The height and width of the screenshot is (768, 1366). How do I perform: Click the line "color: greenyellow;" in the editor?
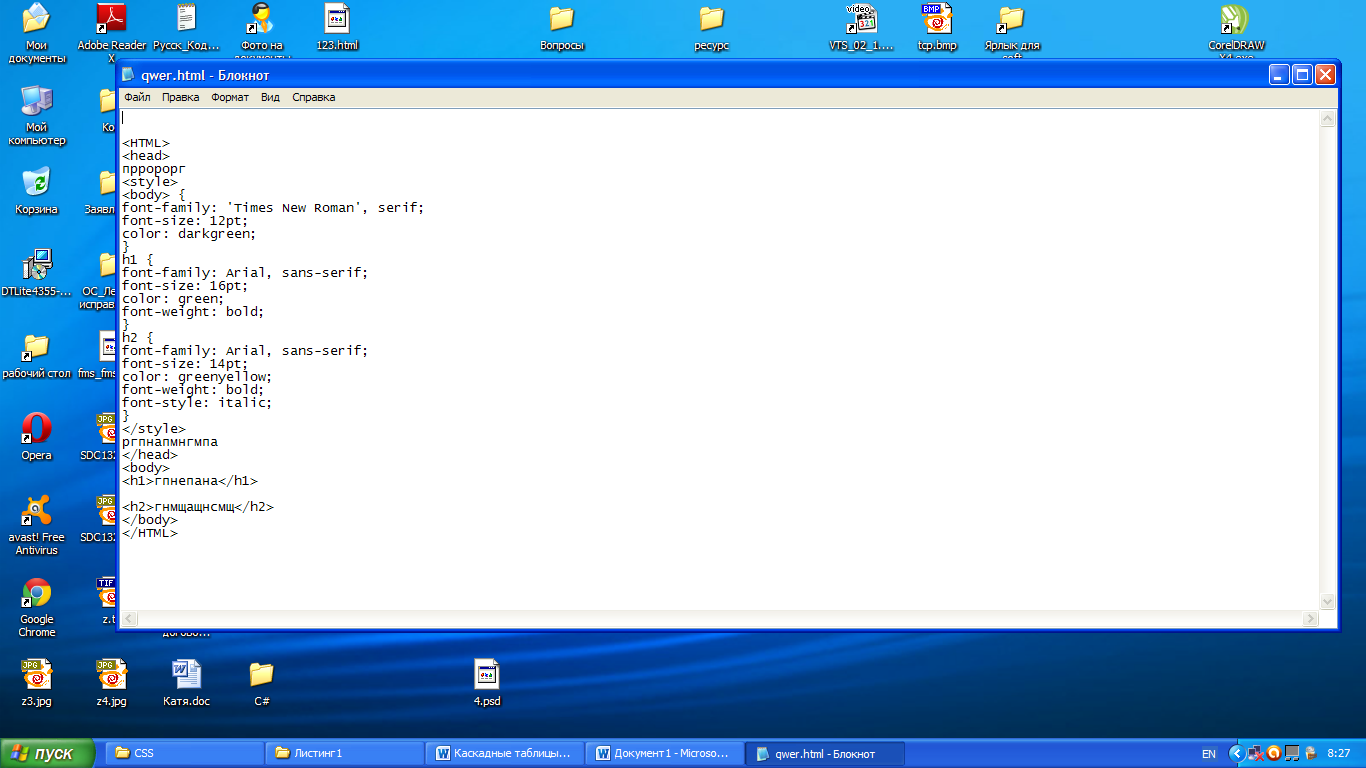(x=197, y=377)
